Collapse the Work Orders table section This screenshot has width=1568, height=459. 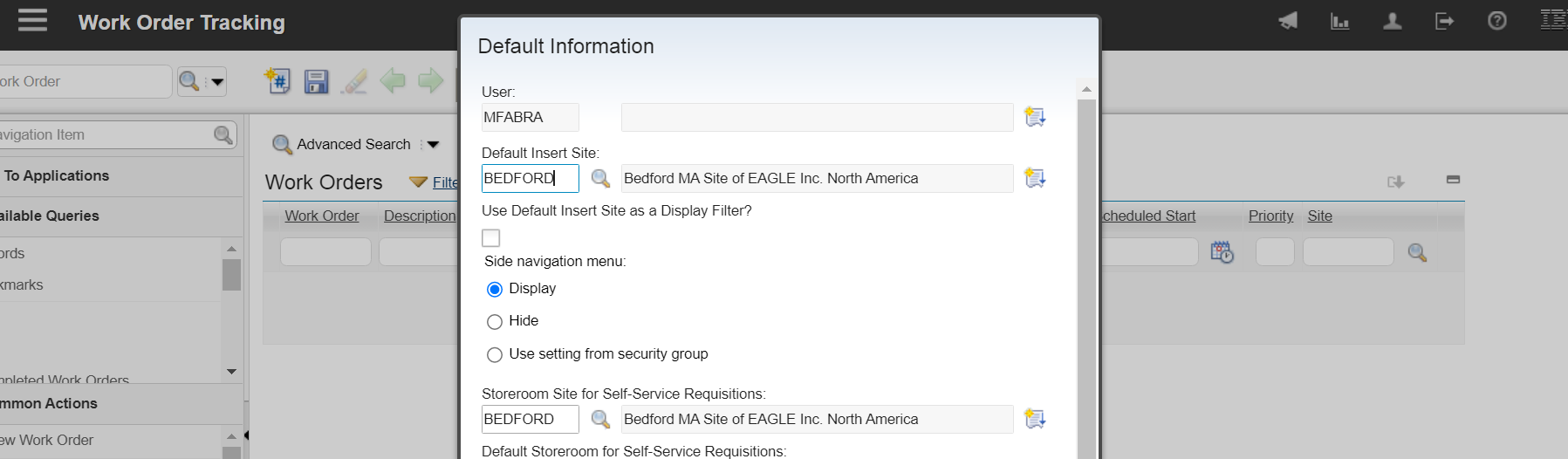pyautogui.click(x=1453, y=180)
